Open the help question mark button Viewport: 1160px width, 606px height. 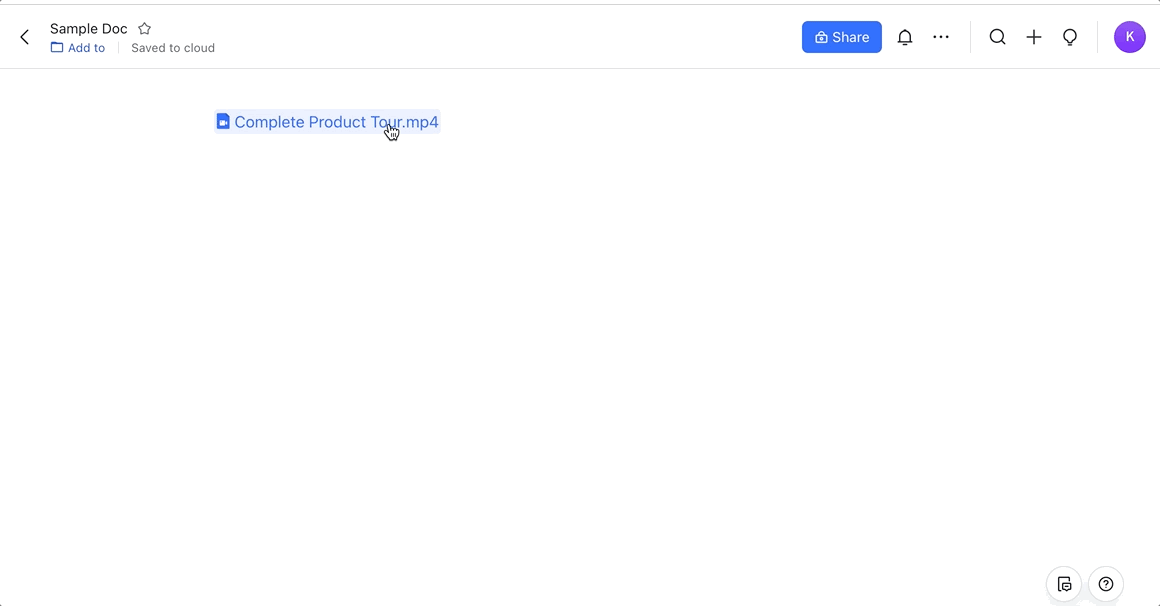tap(1106, 584)
